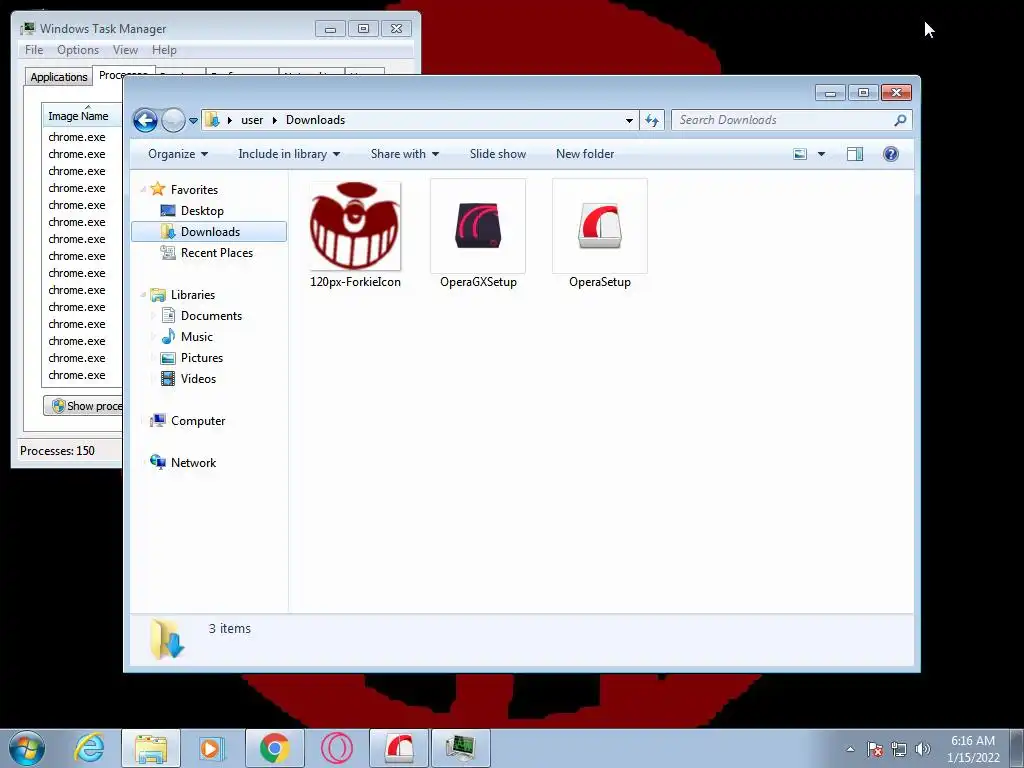1024x768 pixels.
Task: Open Windows Media Player from the taskbar
Action: coord(212,748)
